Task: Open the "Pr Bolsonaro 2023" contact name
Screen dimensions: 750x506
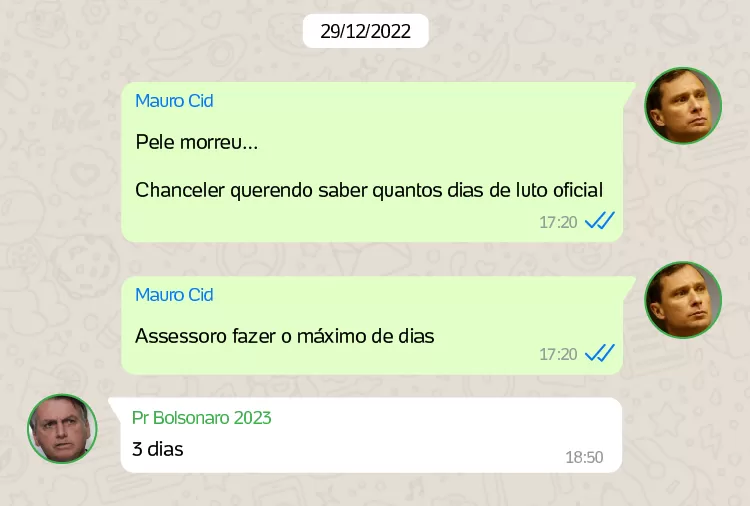Action: [x=201, y=418]
